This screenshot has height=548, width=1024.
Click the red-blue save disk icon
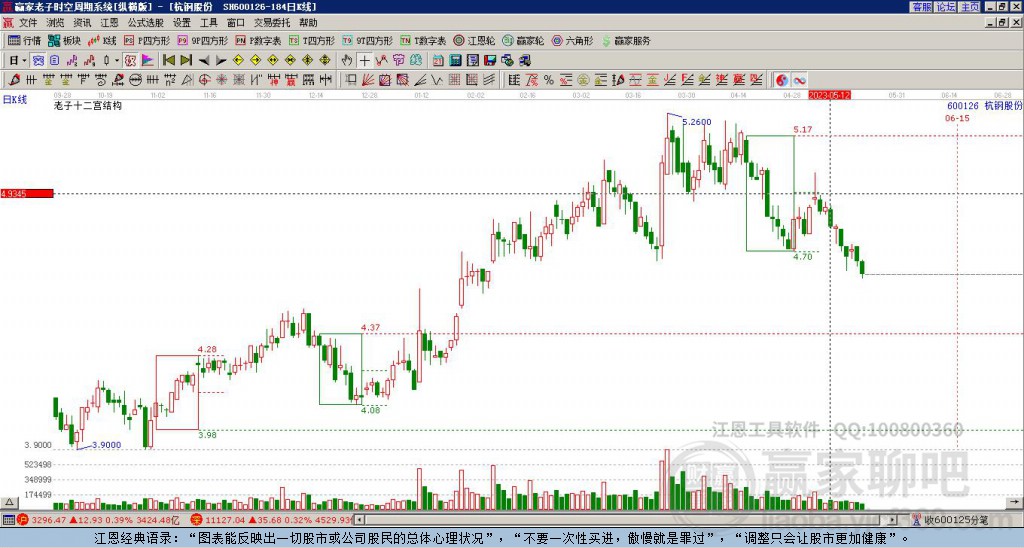point(490,60)
